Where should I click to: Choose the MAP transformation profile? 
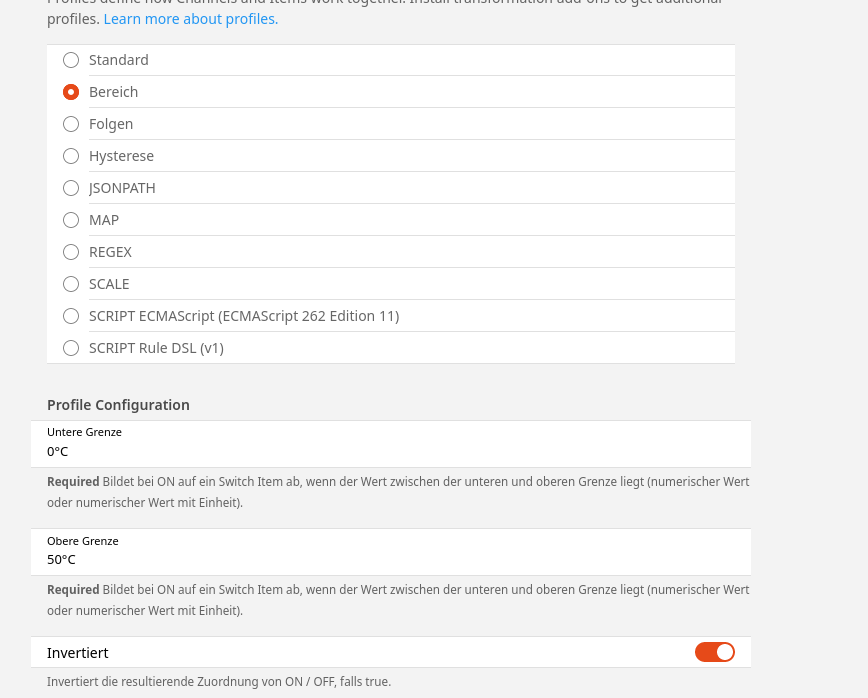71,220
